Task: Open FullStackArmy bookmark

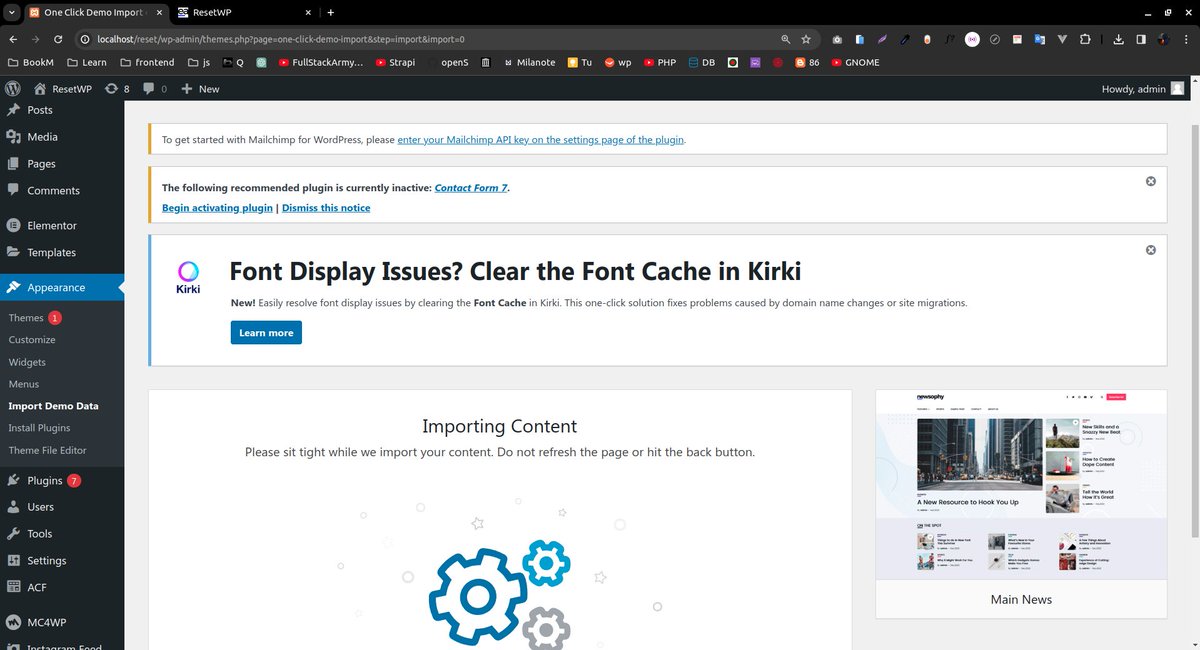Action: coord(321,62)
